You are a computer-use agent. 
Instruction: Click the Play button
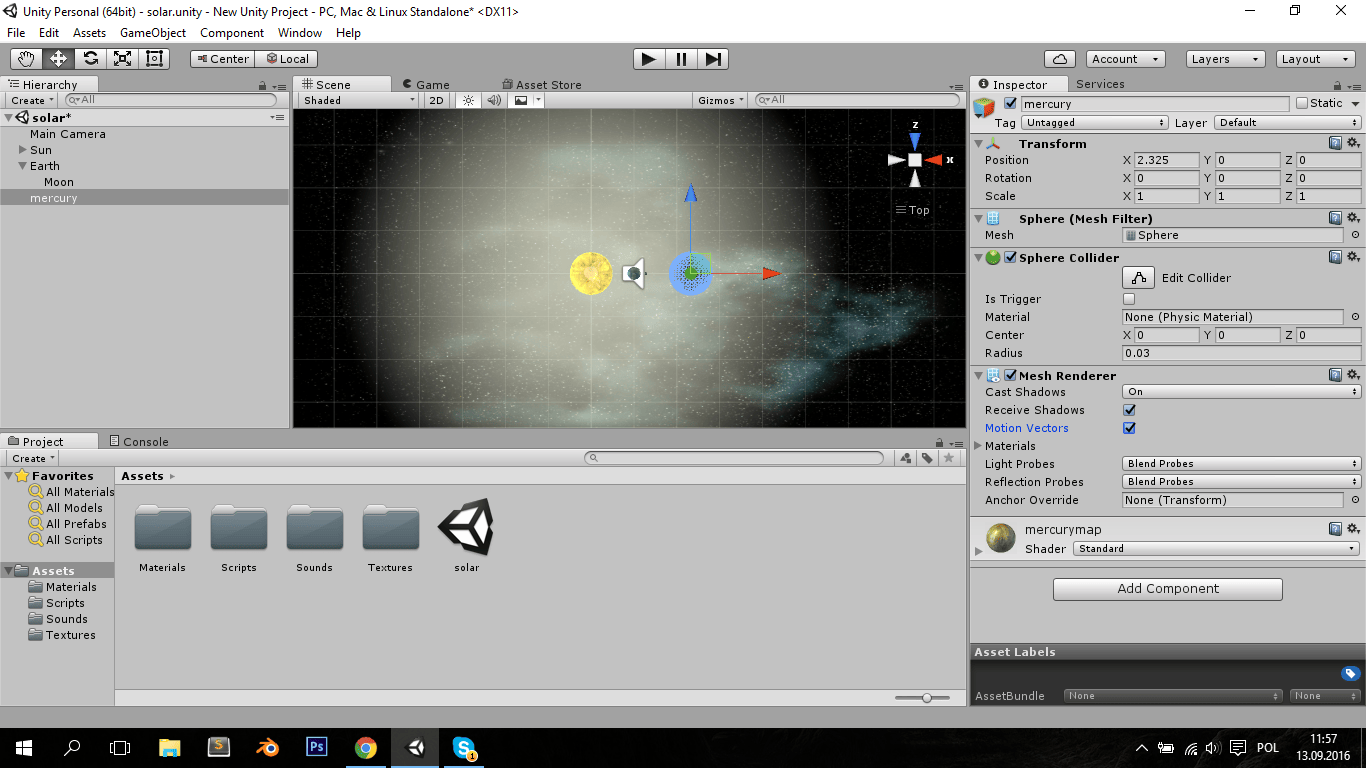pyautogui.click(x=649, y=59)
